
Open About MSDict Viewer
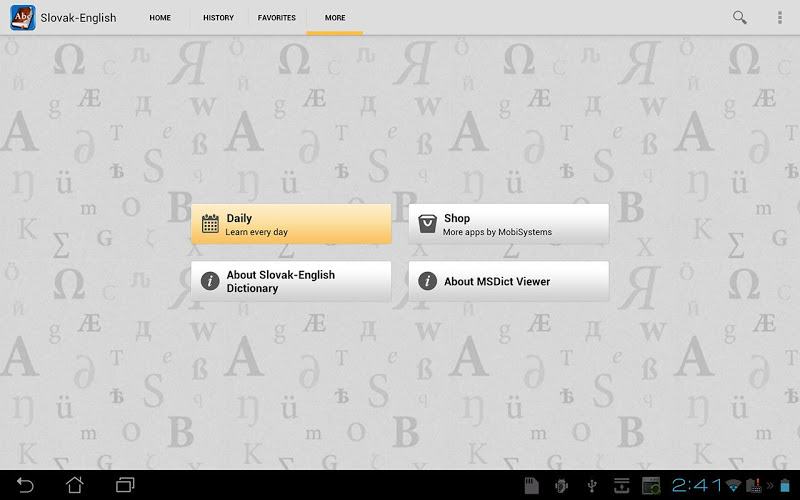click(508, 281)
